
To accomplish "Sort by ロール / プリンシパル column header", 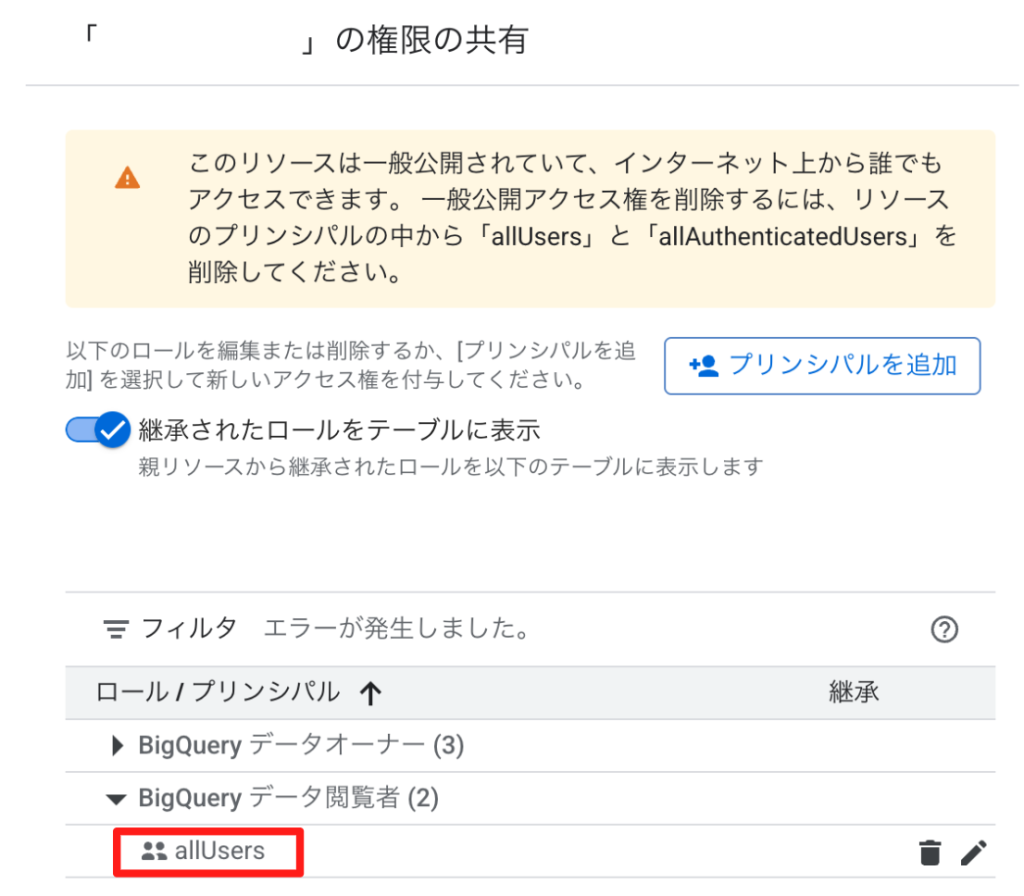I will 217,692.
